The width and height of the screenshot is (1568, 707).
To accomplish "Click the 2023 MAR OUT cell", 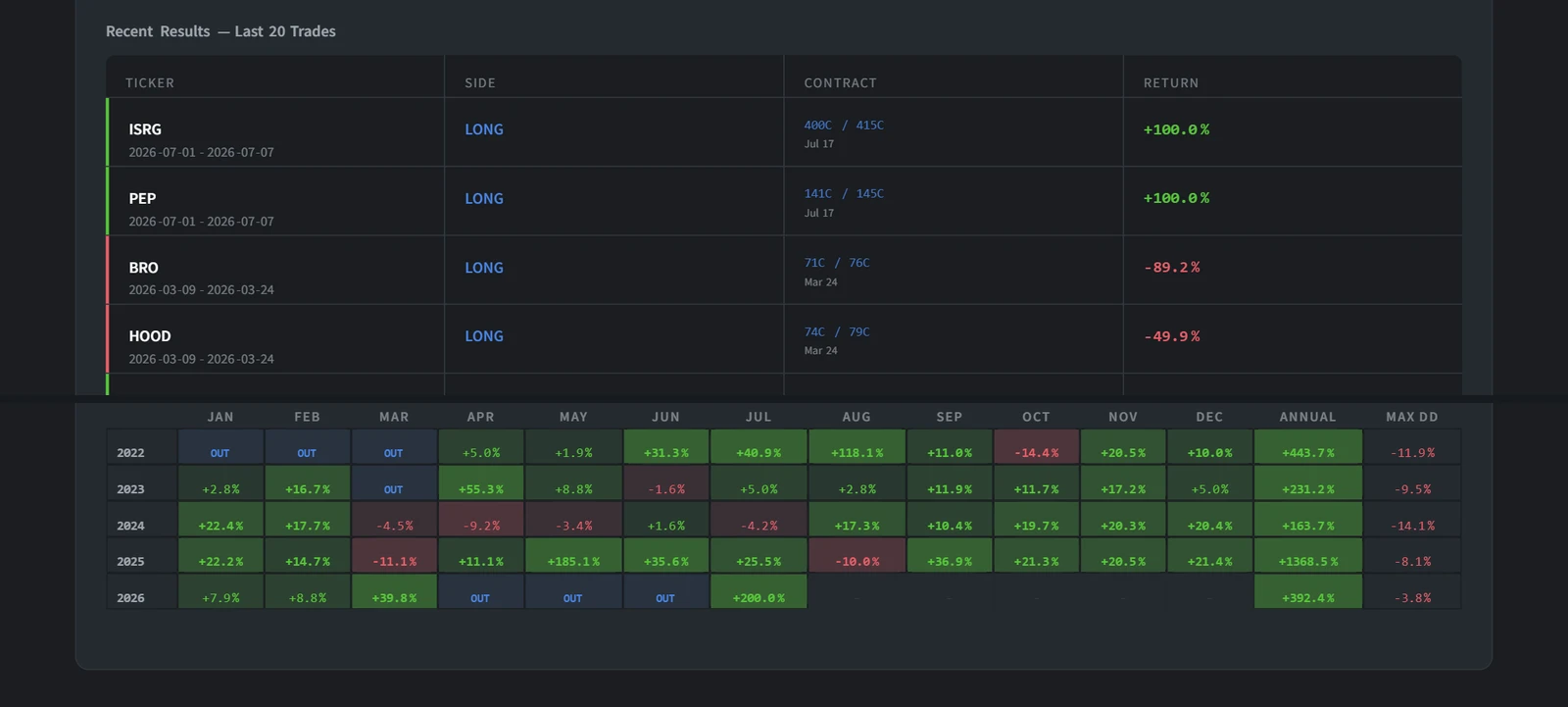I will (x=394, y=483).
